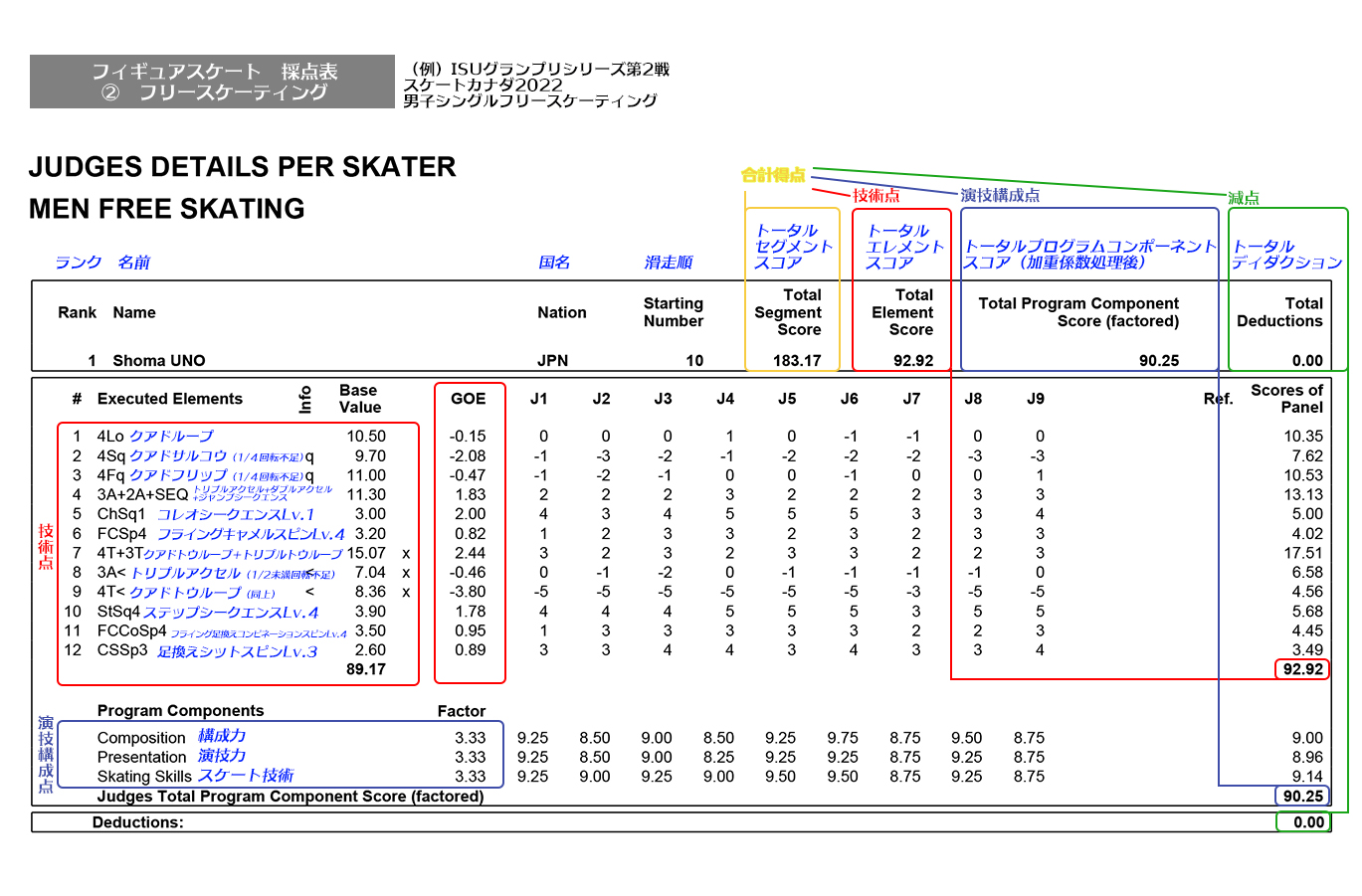Click the 'Factor' column label

click(462, 711)
